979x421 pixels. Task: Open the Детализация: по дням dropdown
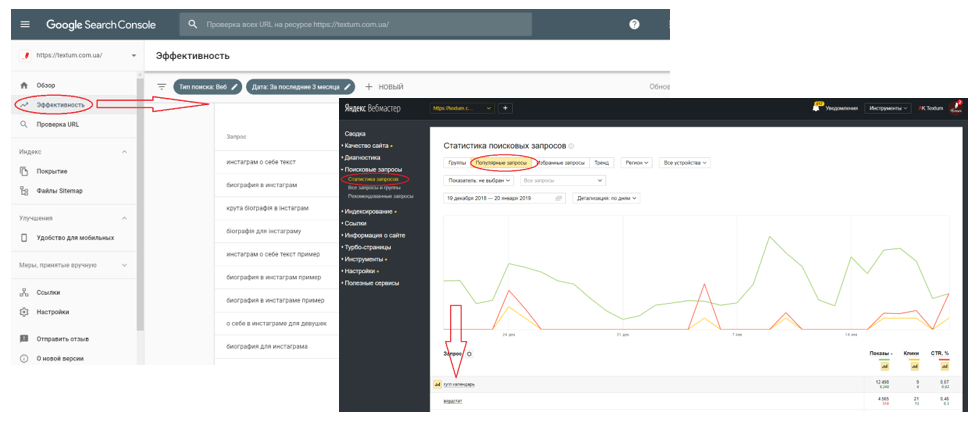tap(606, 198)
